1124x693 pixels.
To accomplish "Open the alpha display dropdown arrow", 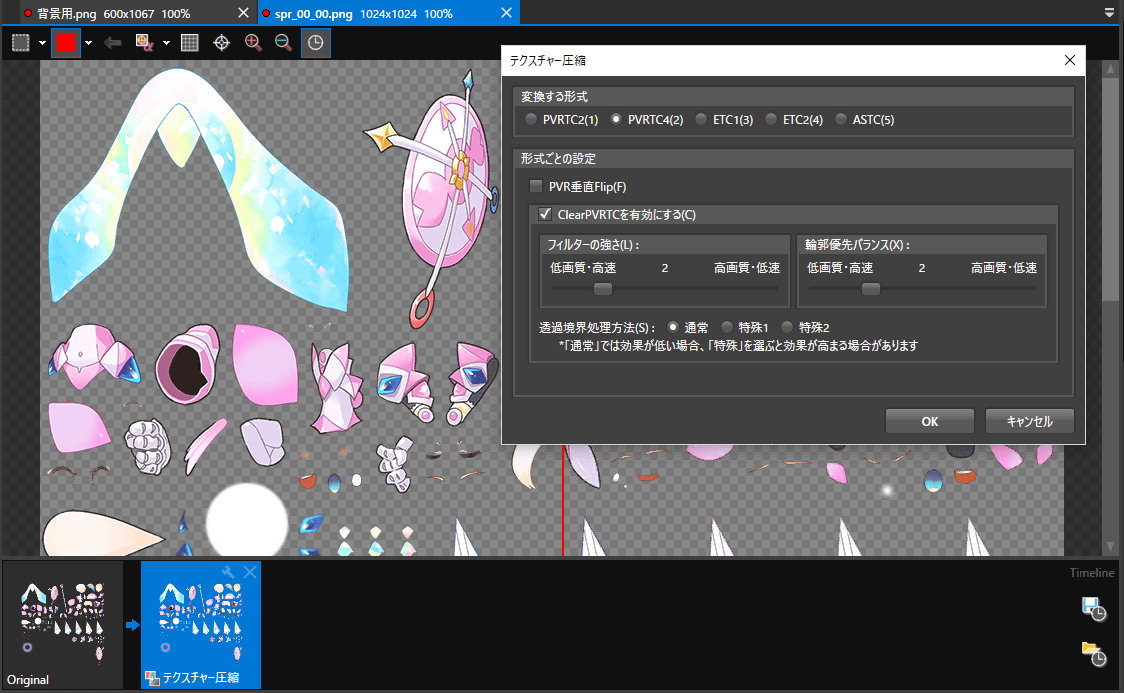I will pyautogui.click(x=166, y=43).
